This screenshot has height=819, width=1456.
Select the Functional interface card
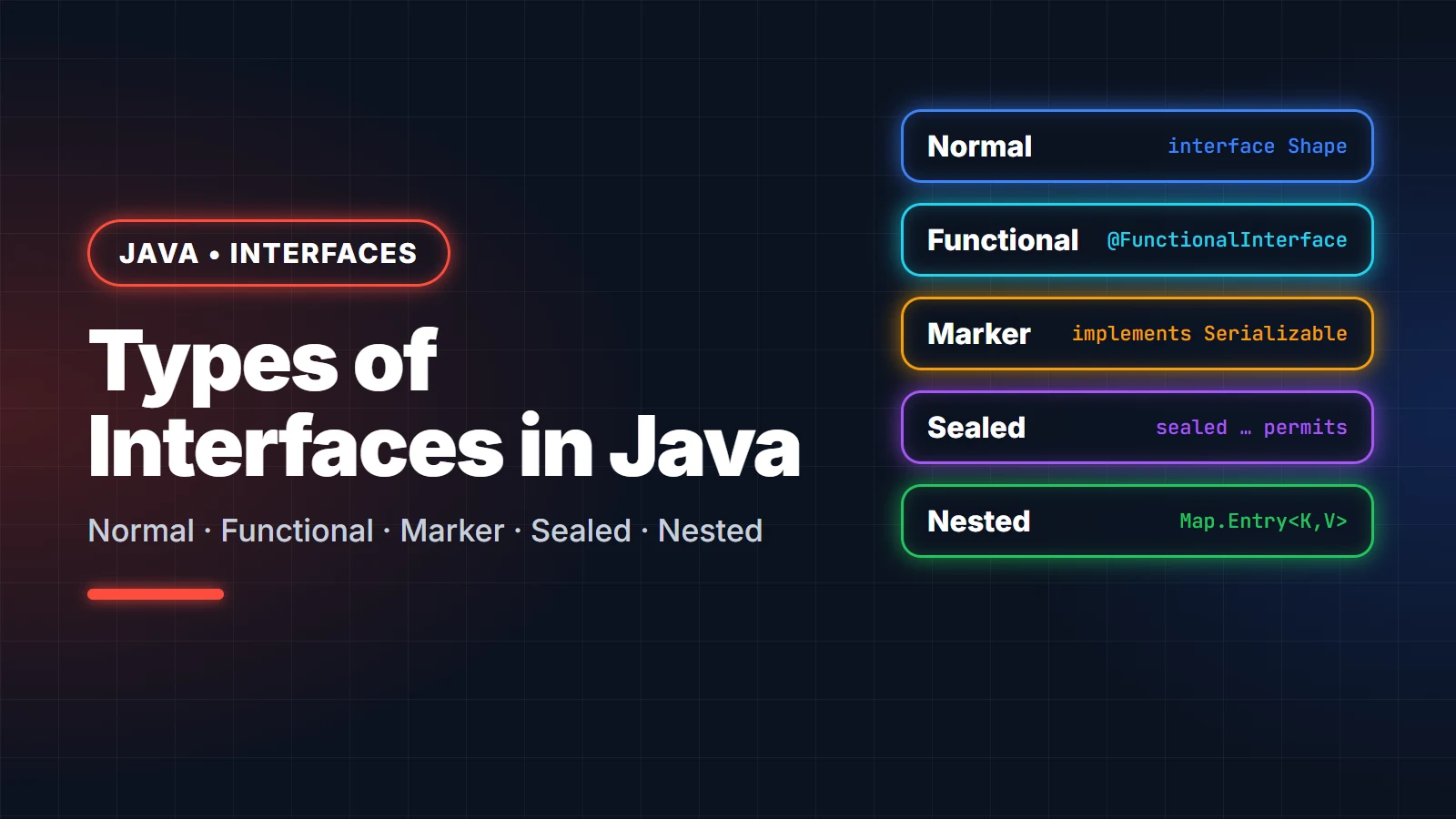(1137, 240)
